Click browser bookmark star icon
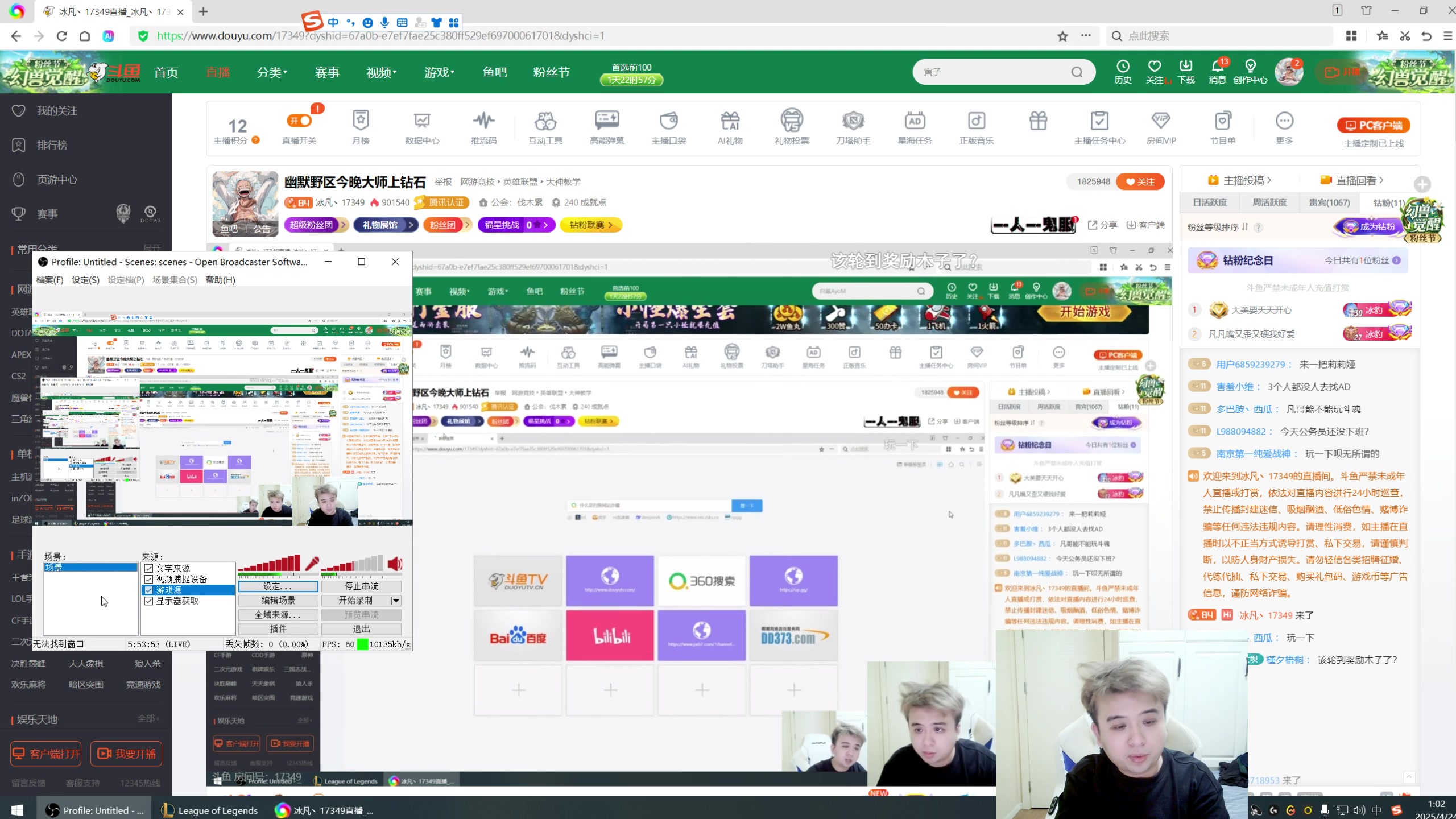 (x=1062, y=36)
